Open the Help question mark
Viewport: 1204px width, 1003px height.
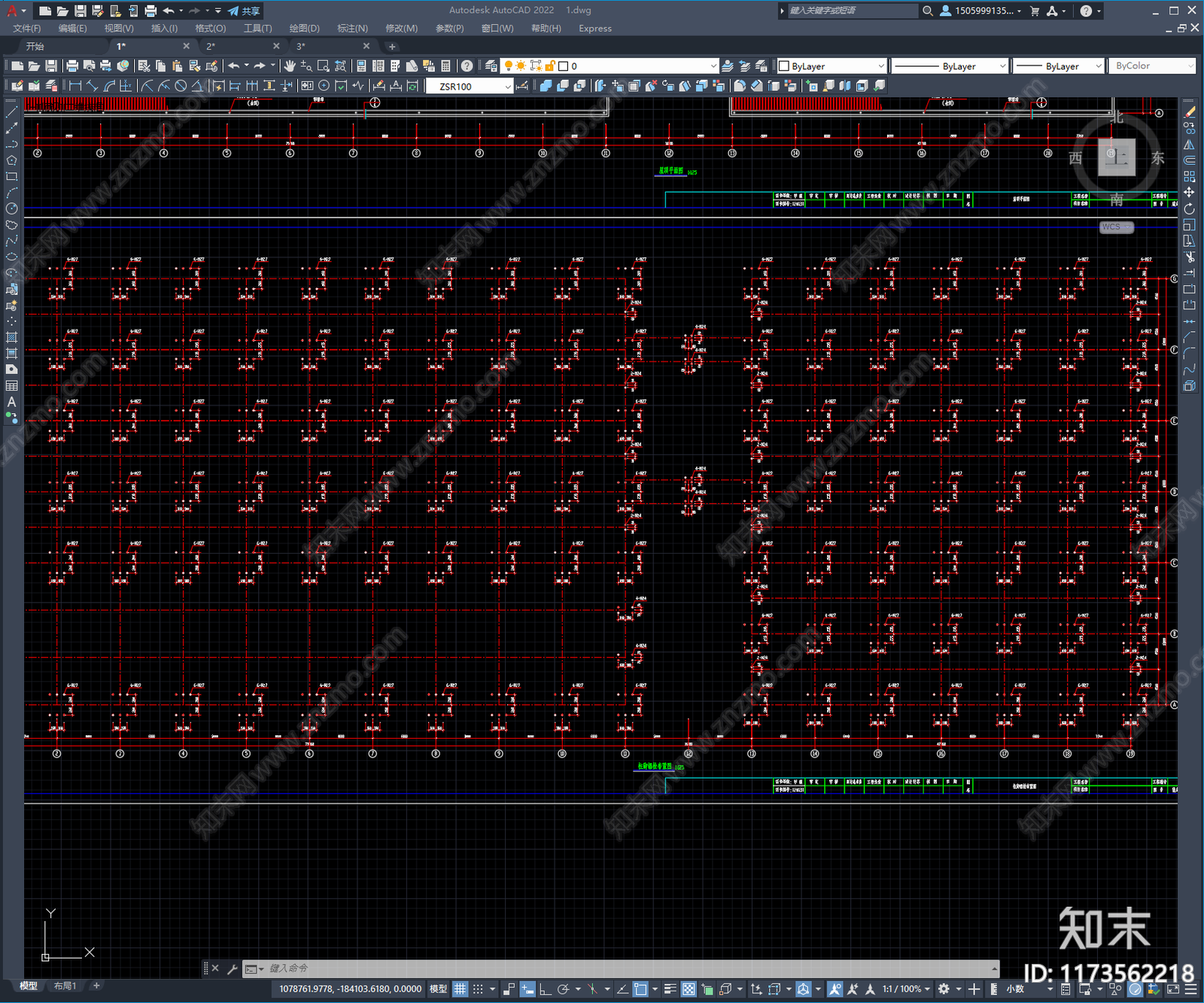click(467, 66)
